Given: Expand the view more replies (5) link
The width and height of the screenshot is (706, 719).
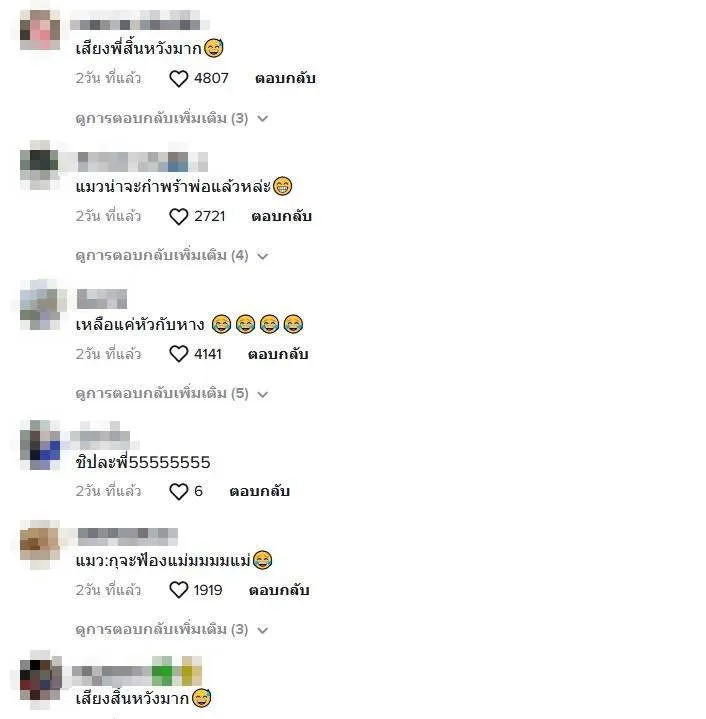Looking at the screenshot, I should 171,393.
